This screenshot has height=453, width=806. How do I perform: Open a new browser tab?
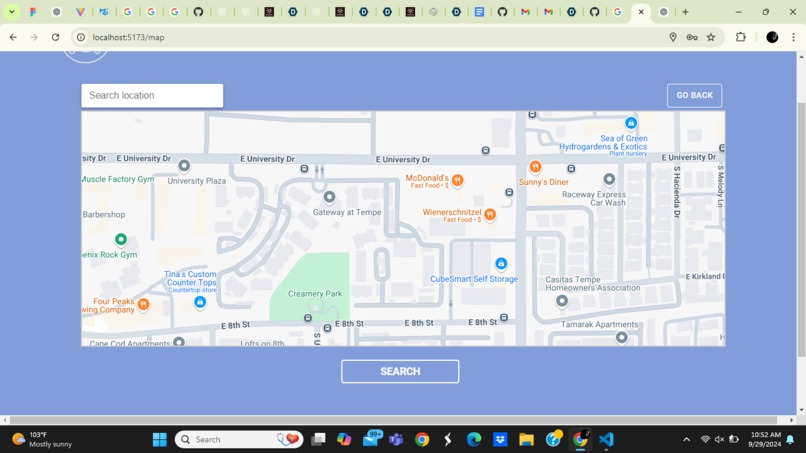[685, 12]
